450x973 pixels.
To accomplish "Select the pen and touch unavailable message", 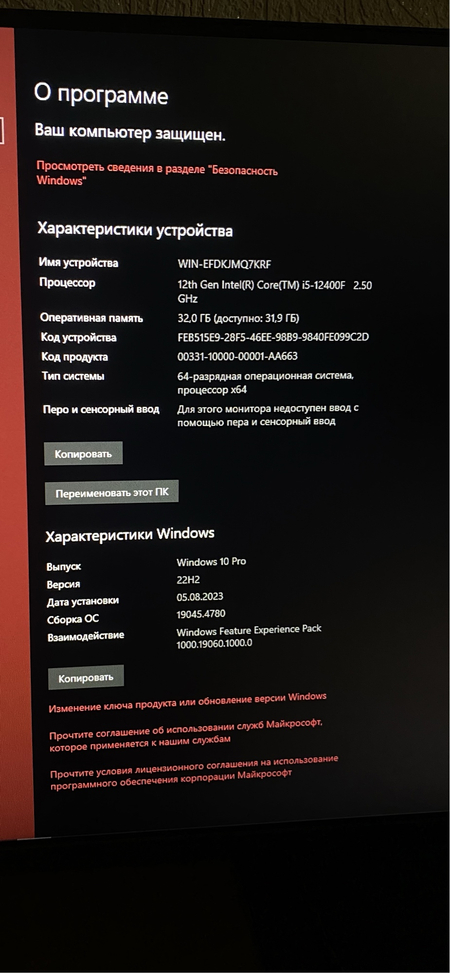I will (268, 415).
